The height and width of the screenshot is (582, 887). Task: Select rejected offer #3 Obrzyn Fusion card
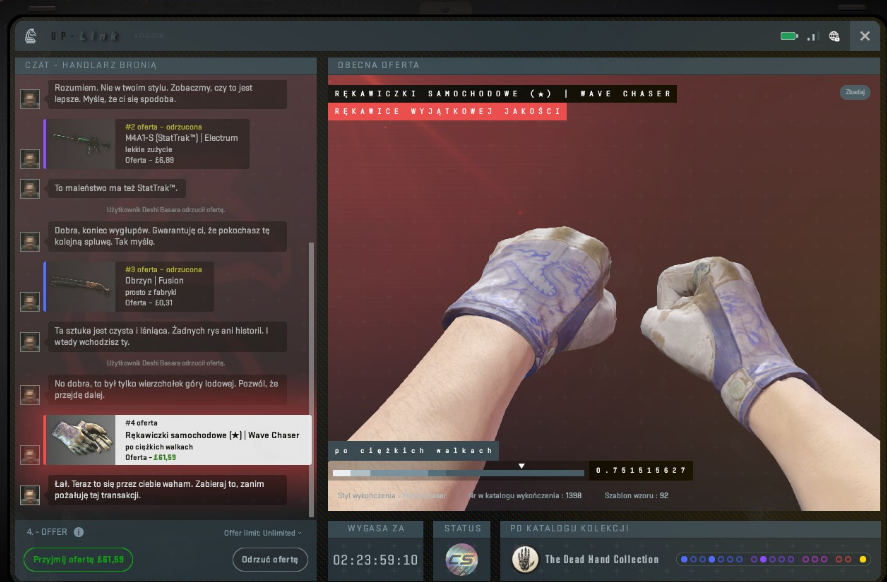pos(129,286)
